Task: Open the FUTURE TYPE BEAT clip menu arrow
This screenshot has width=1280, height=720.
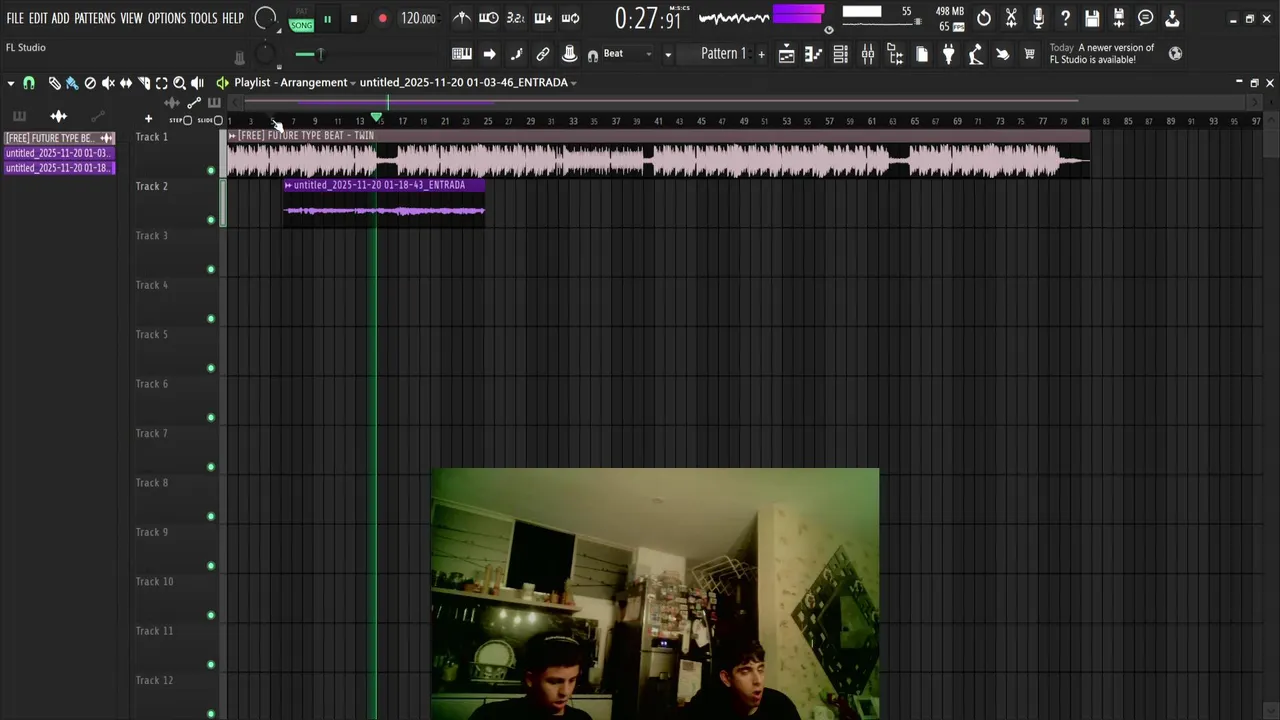Action: 233,136
